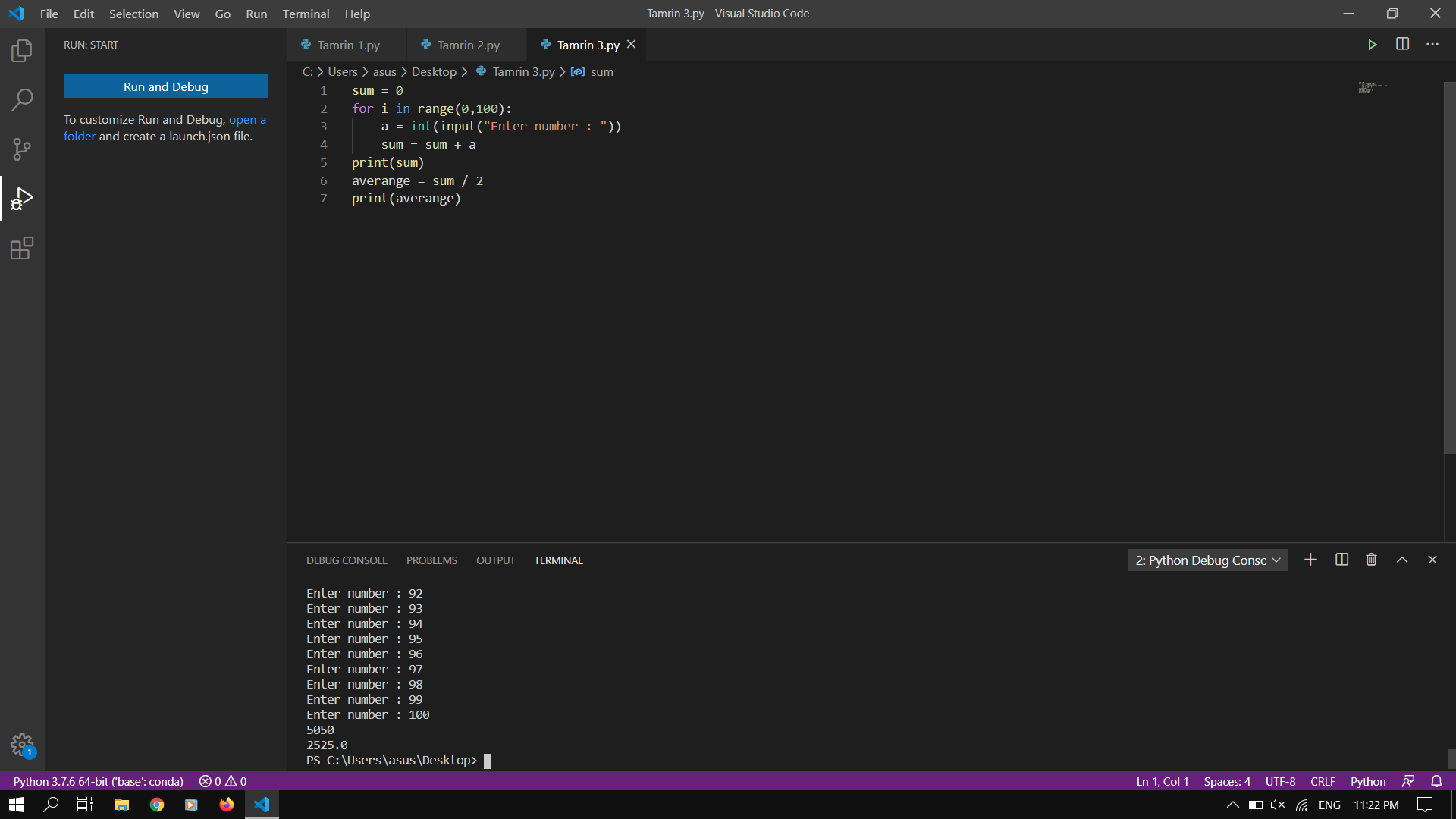Open the Selection menu
This screenshot has height=819, width=1456.
[x=133, y=14]
